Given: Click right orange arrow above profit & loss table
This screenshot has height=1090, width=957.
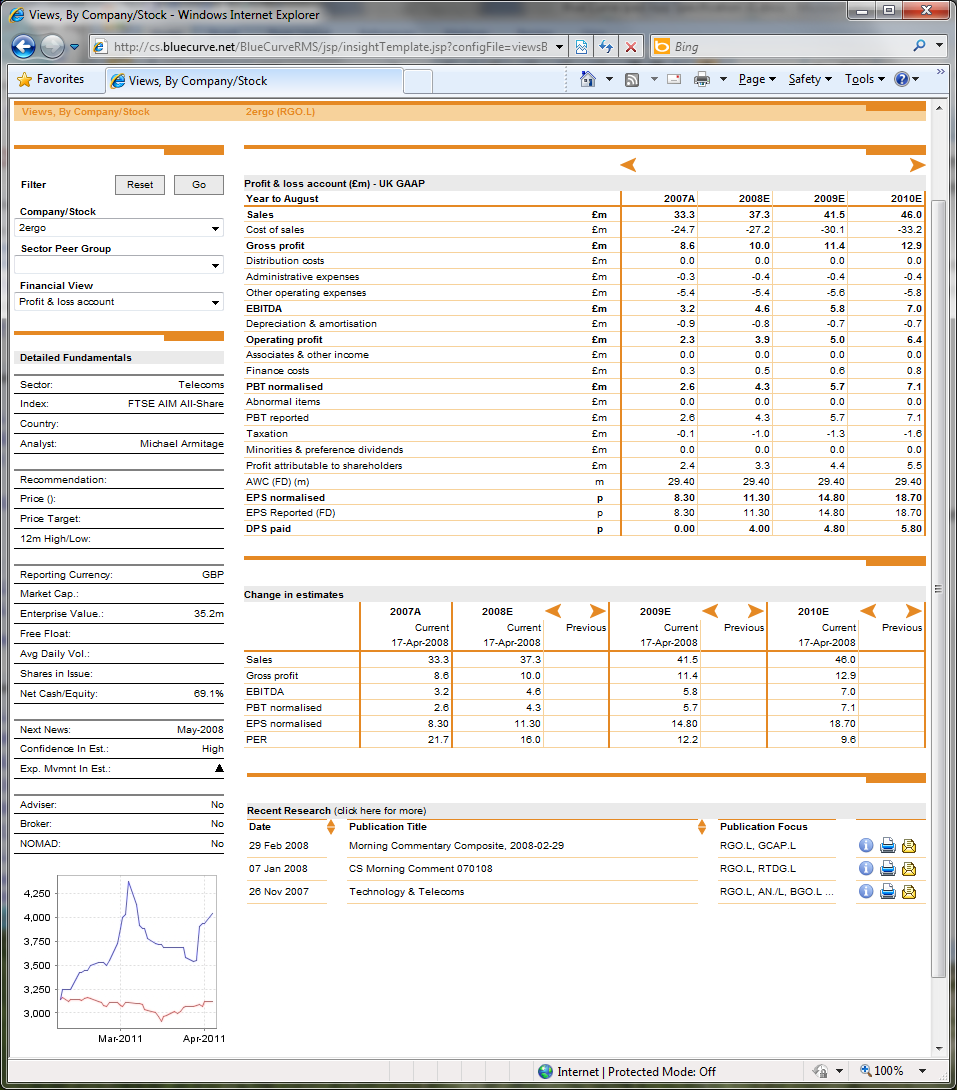Looking at the screenshot, I should point(917,165).
